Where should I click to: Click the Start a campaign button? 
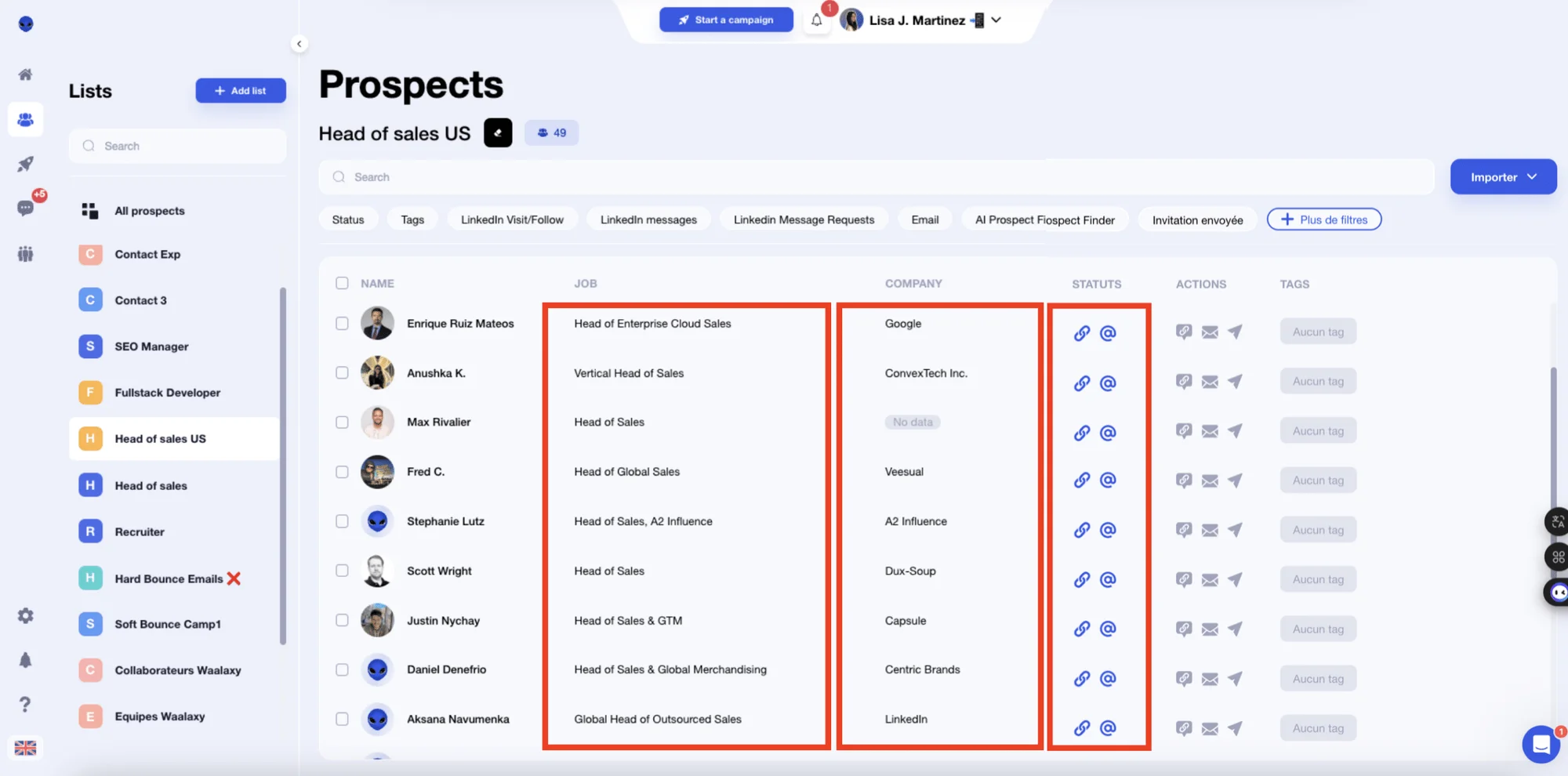click(726, 20)
